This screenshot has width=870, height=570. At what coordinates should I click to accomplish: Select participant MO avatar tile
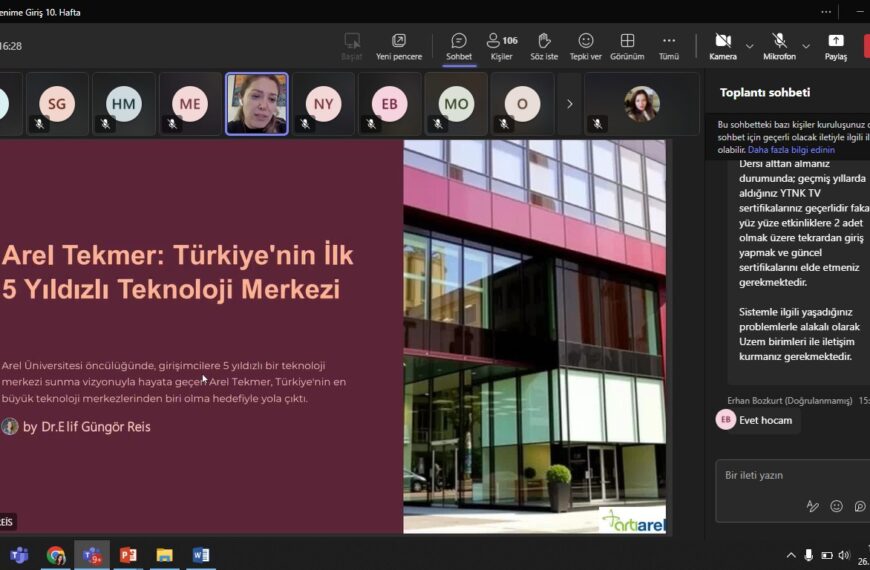click(456, 104)
